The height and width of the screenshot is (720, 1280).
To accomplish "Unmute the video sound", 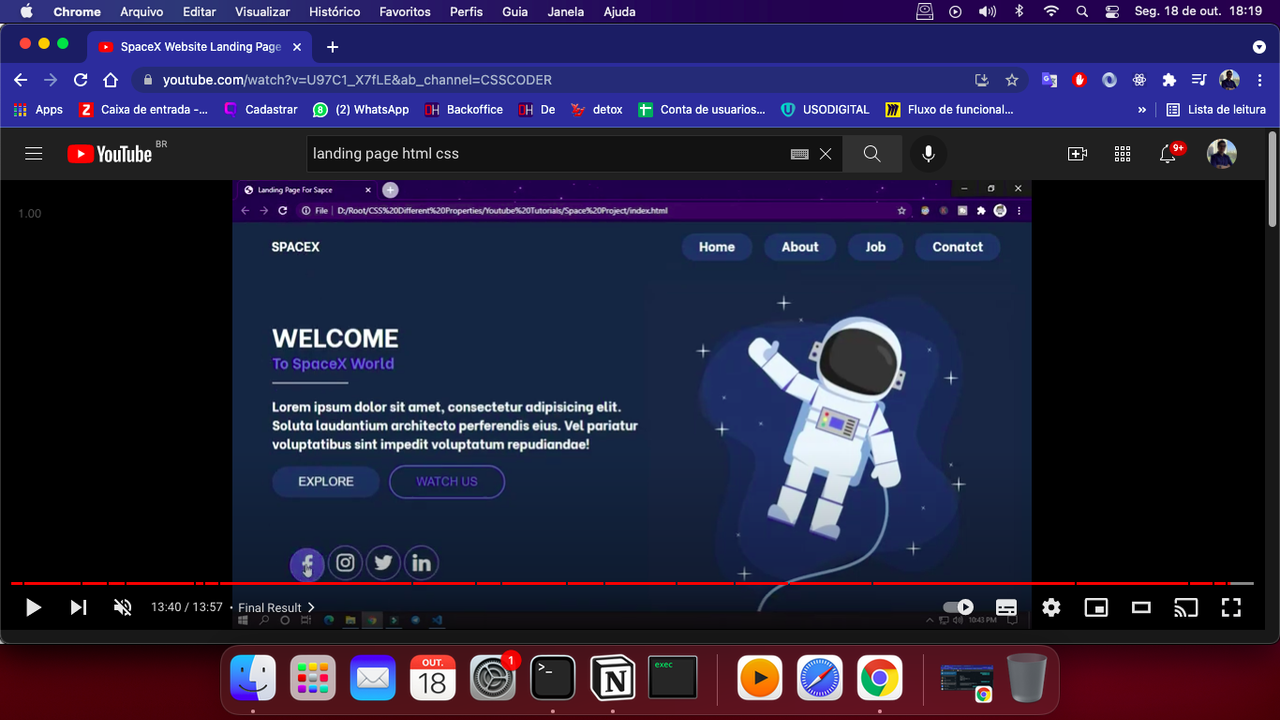I will (123, 607).
